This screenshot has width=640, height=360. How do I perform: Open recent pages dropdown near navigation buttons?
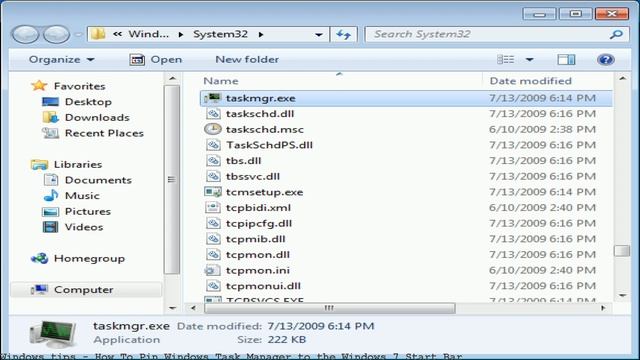(78, 35)
